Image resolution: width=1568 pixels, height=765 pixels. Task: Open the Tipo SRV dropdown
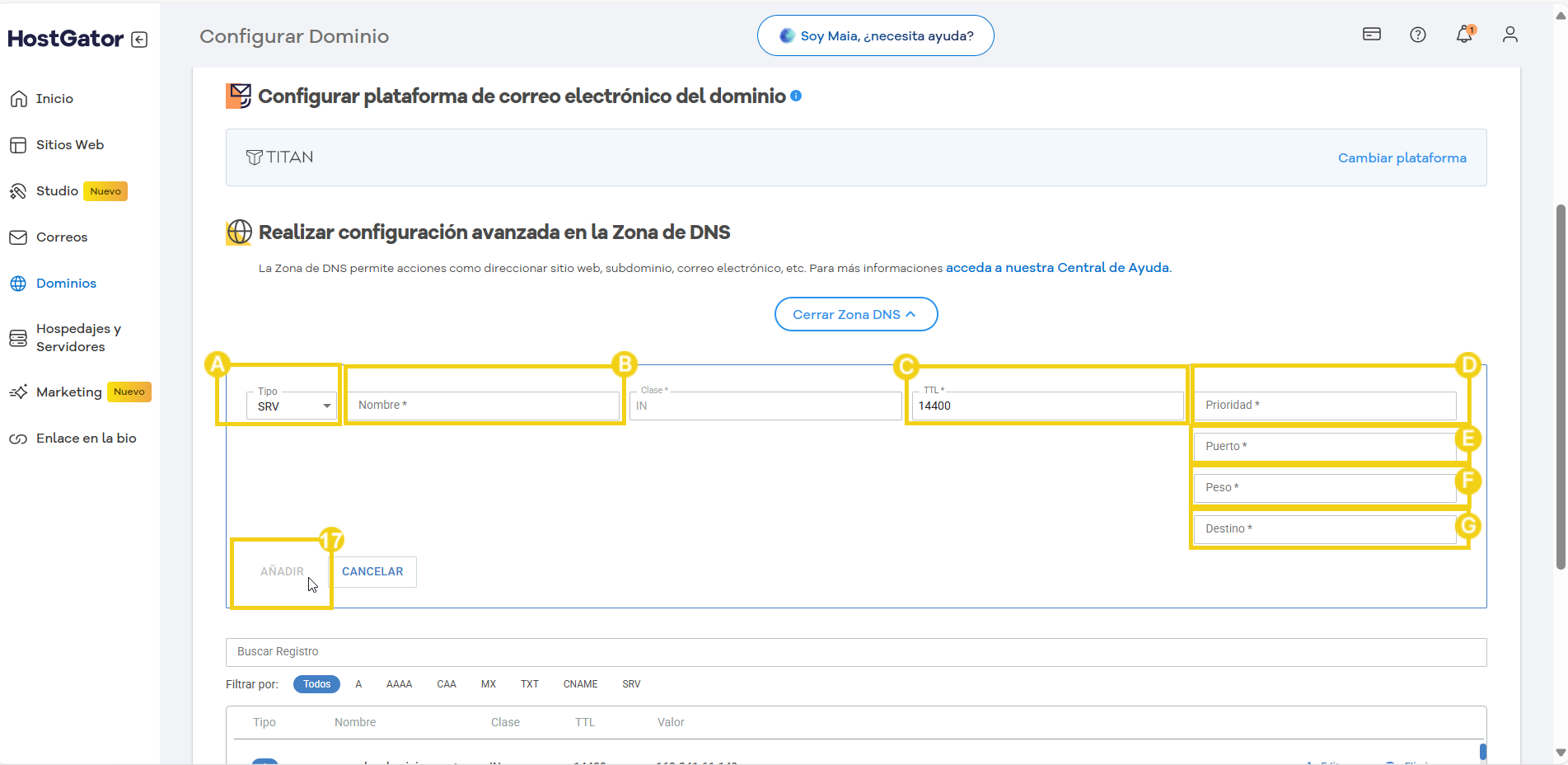(x=292, y=406)
